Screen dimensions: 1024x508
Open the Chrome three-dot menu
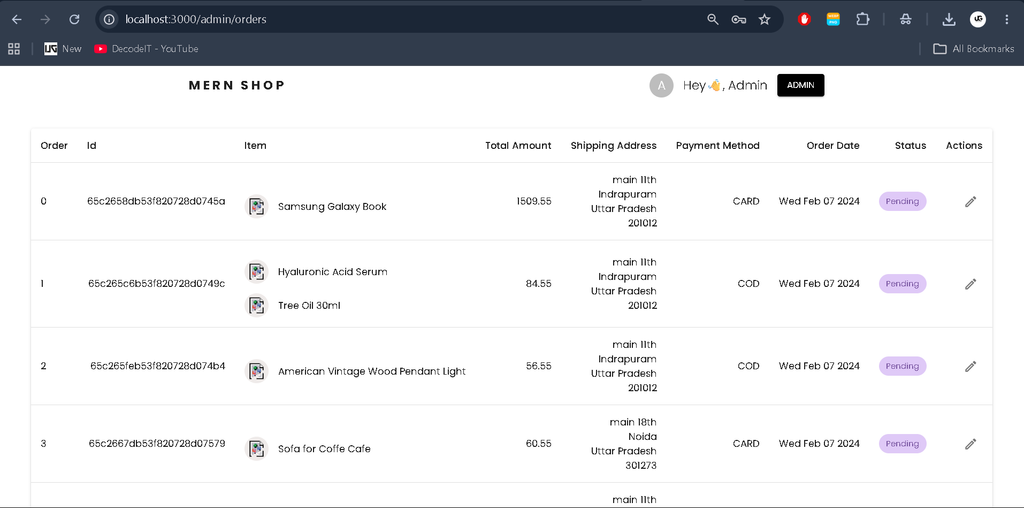[x=1007, y=20]
